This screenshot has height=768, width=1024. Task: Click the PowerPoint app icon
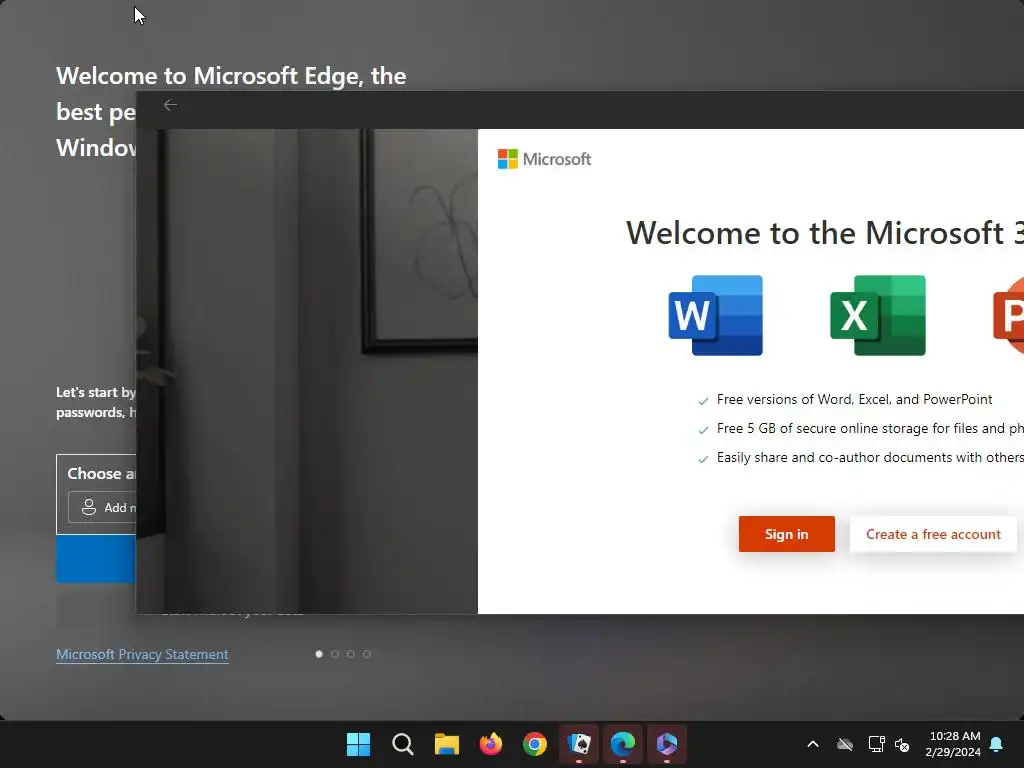[x=1008, y=315]
